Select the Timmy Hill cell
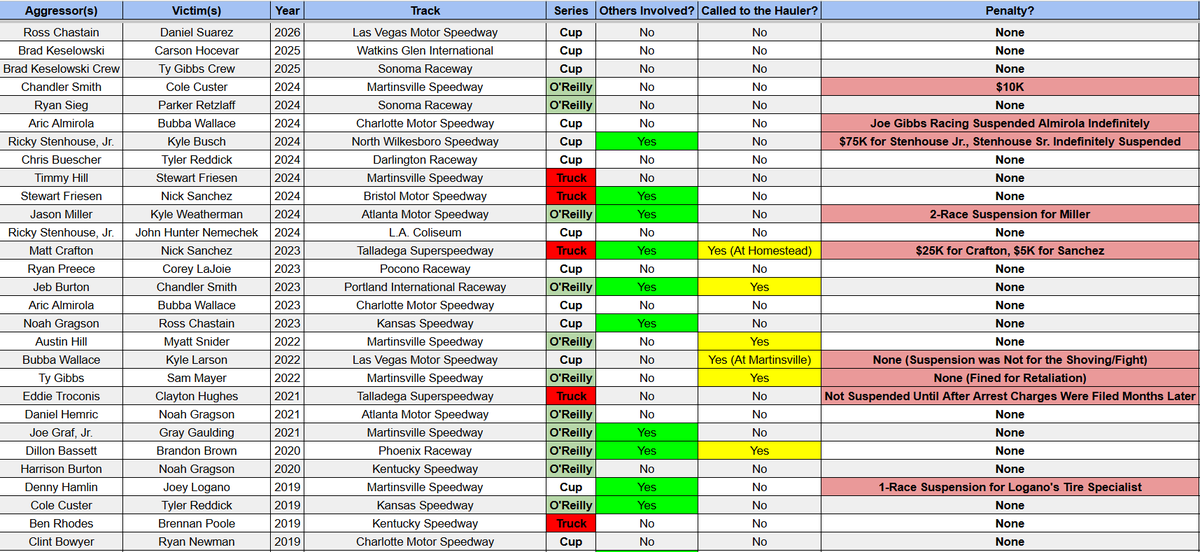 pos(61,178)
